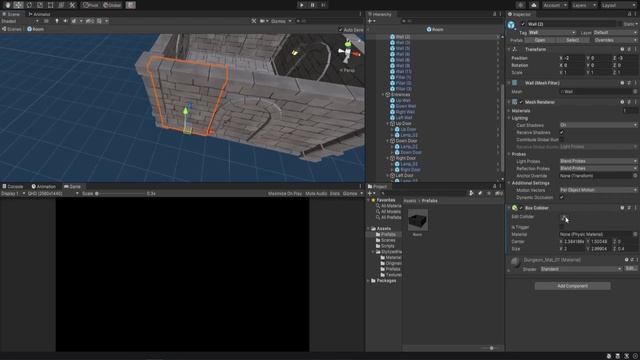Image resolution: width=640 pixels, height=360 pixels.
Task: Click the prefab Open button
Action: 540,40
